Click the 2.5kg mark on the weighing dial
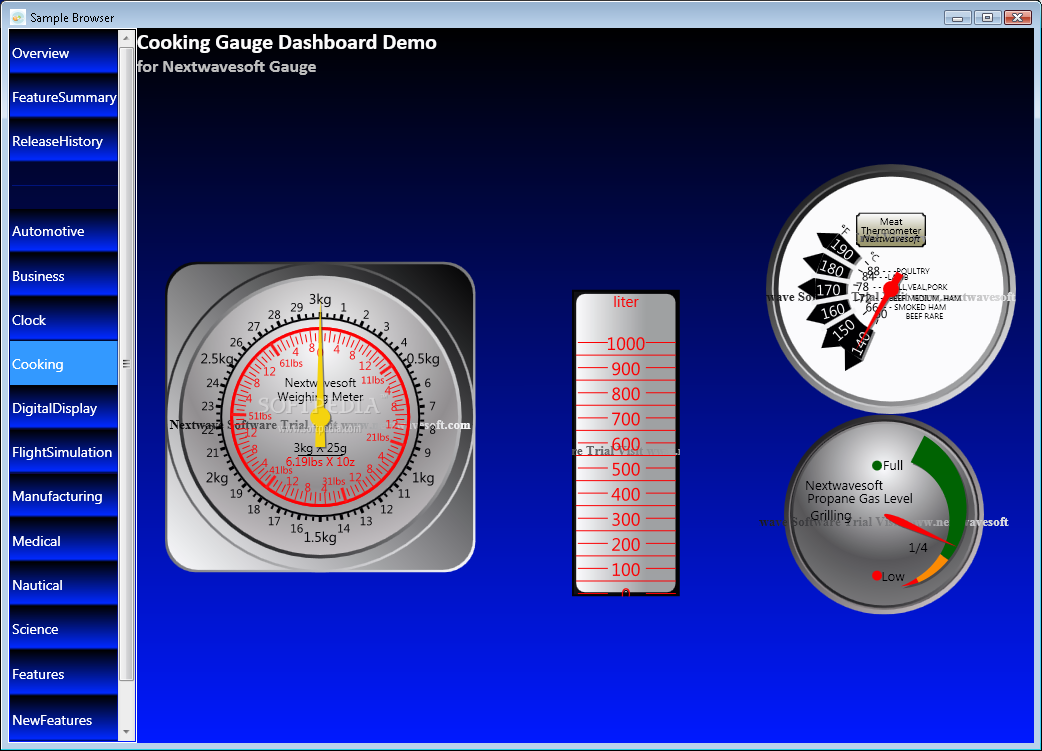The height and width of the screenshot is (751, 1042). tap(217, 359)
